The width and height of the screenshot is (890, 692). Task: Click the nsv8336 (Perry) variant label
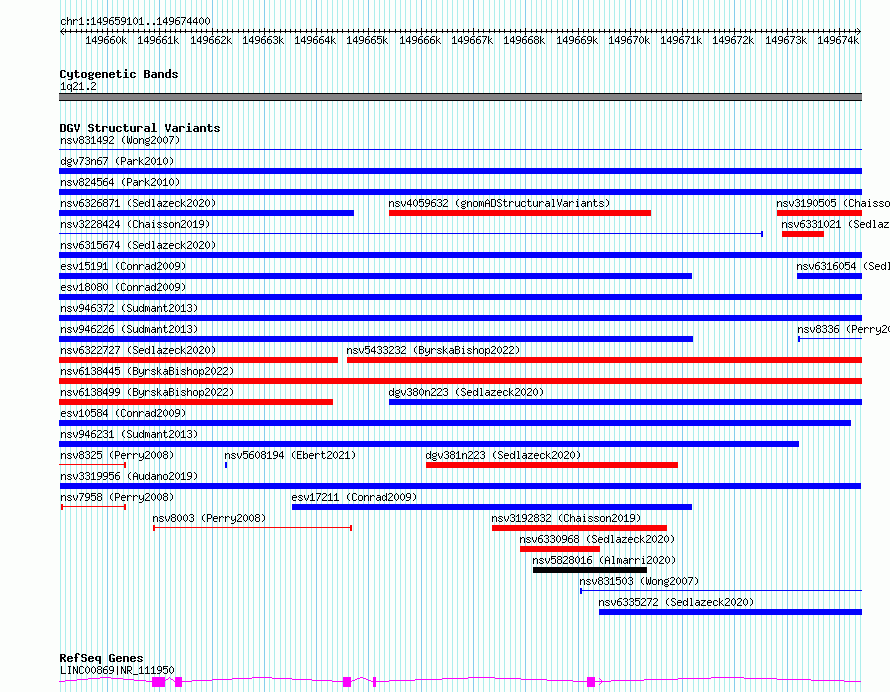pos(843,329)
